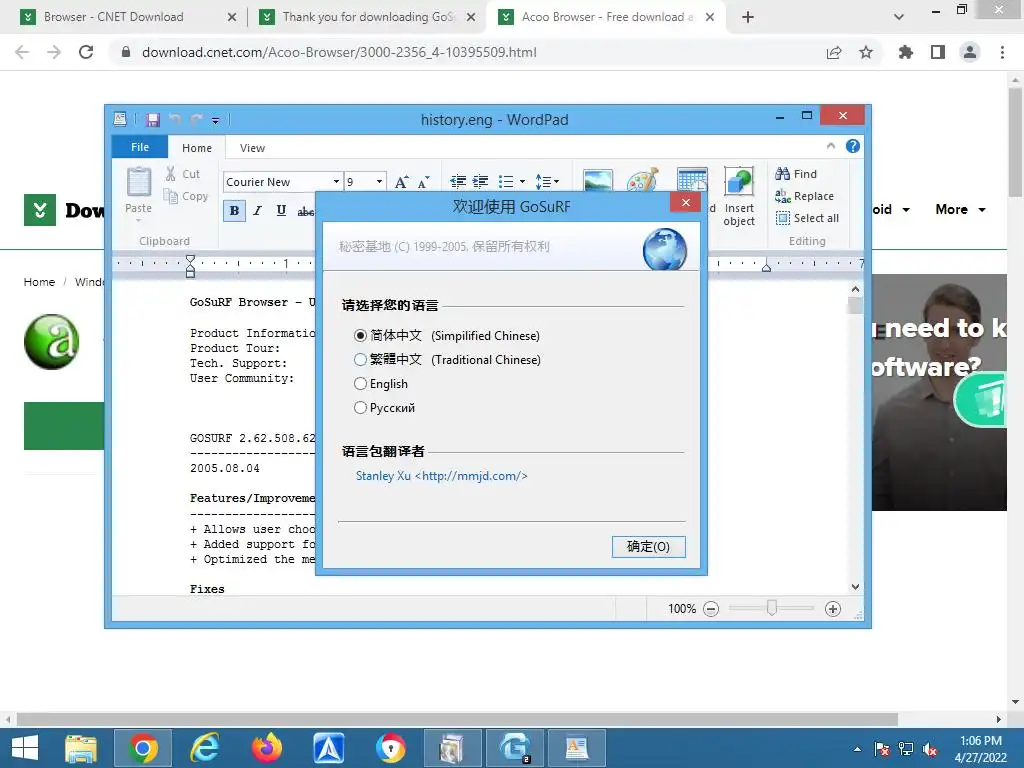The width and height of the screenshot is (1024, 768).
Task: Click the Find binoculars button
Action: tap(796, 174)
